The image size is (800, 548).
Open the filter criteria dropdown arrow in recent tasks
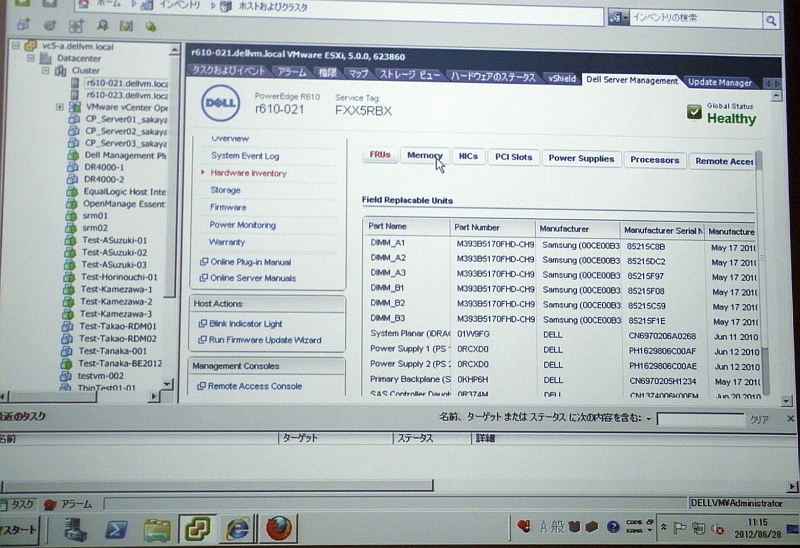tap(648, 419)
